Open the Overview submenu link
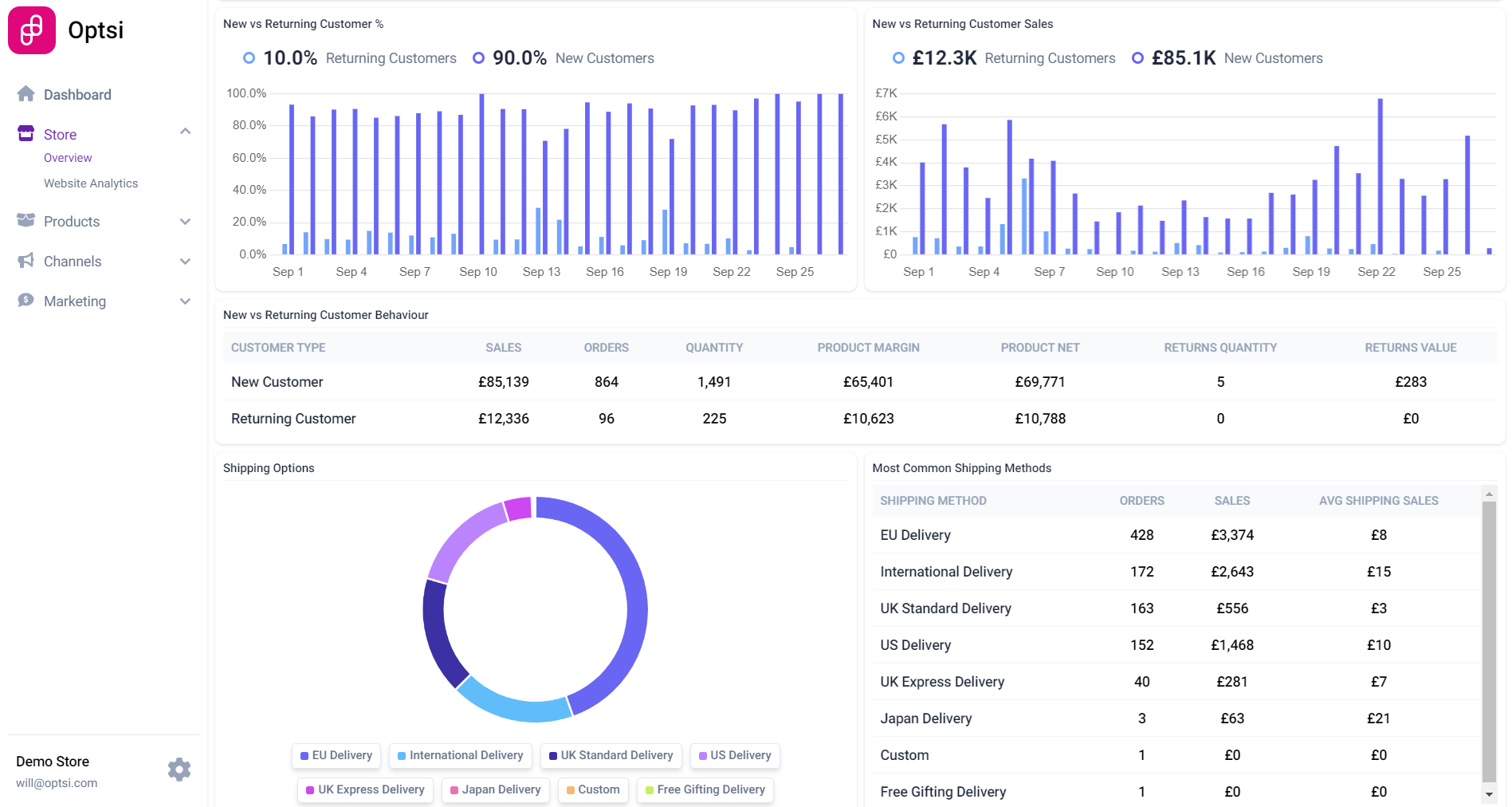 [x=68, y=158]
